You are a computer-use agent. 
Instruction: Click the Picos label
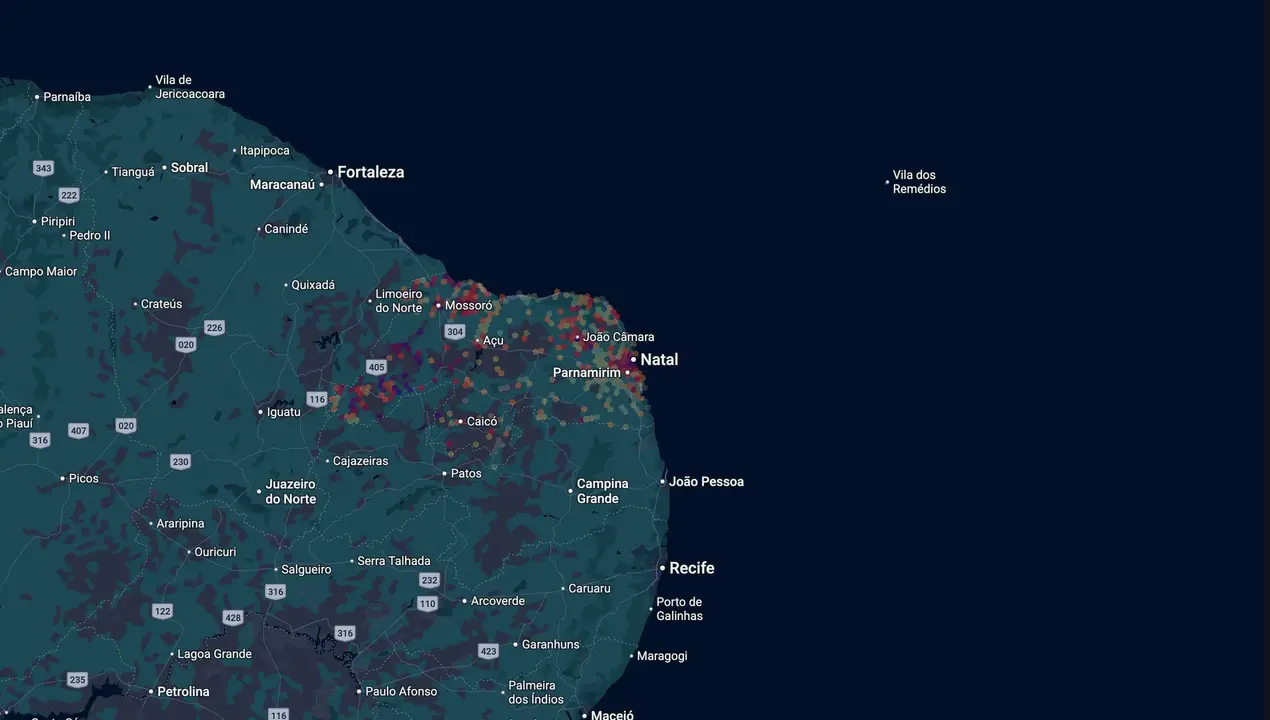(84, 479)
